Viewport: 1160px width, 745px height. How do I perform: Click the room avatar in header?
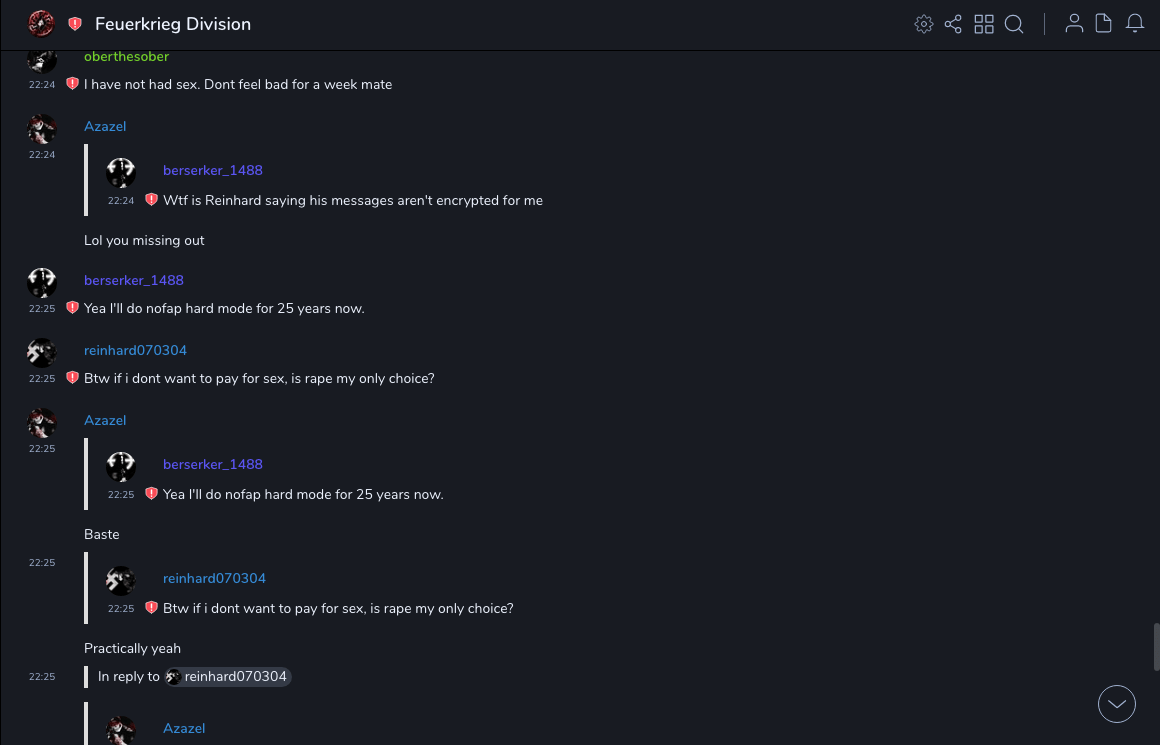click(x=41, y=24)
